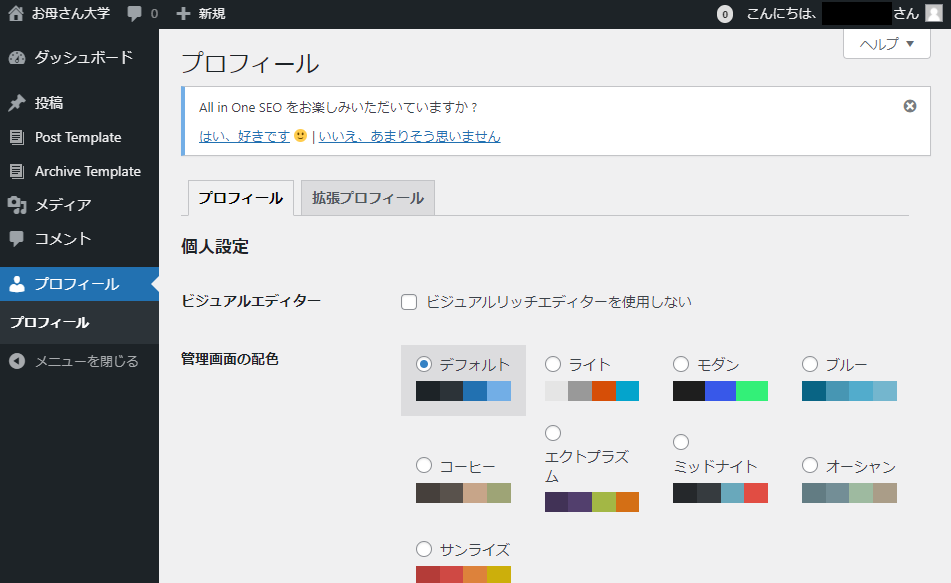Select the コーヒー color scheme radio
Viewport: 951px width, 583px height.
point(424,465)
